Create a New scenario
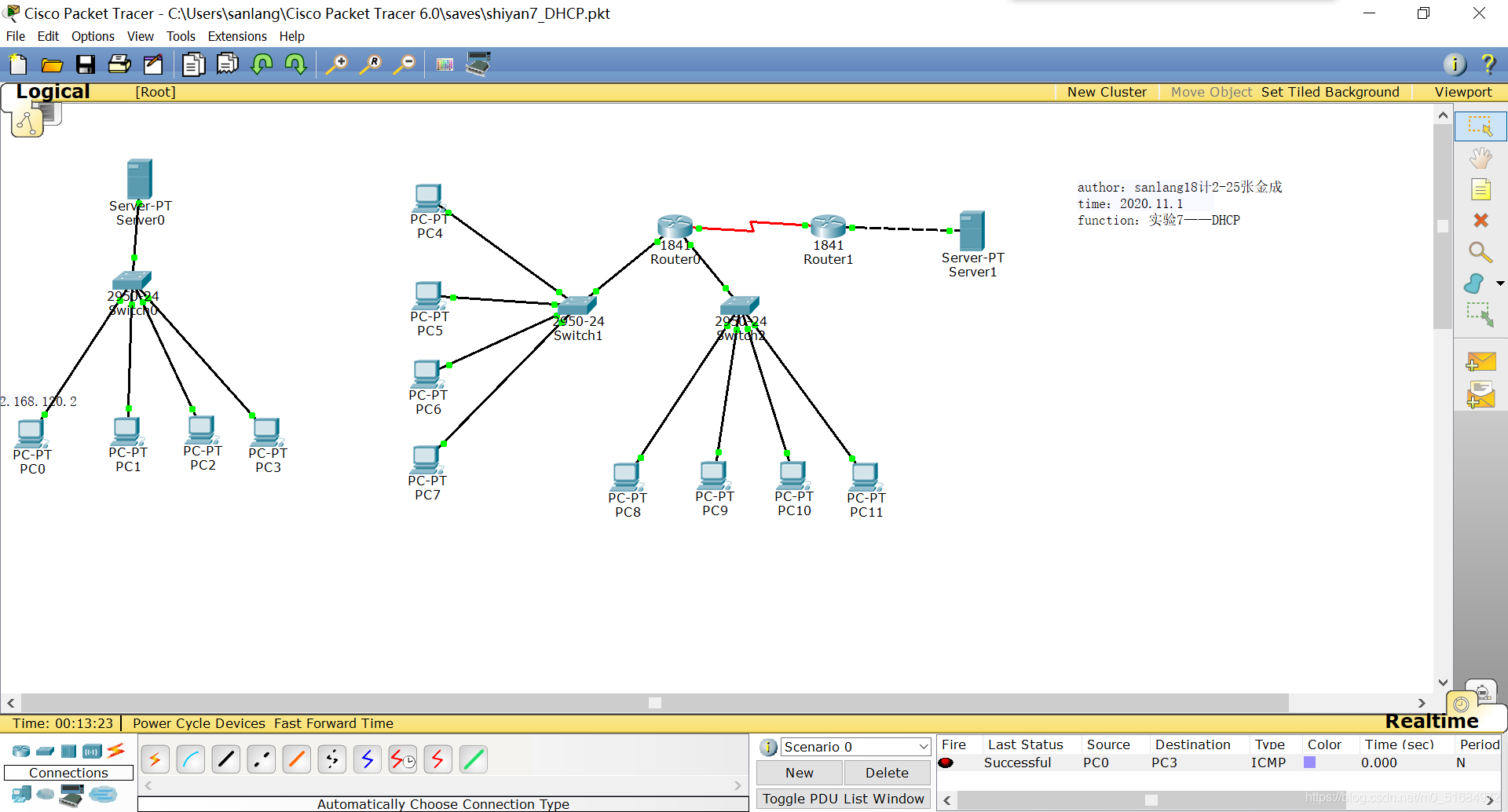Image resolution: width=1508 pixels, height=812 pixels. click(800, 773)
